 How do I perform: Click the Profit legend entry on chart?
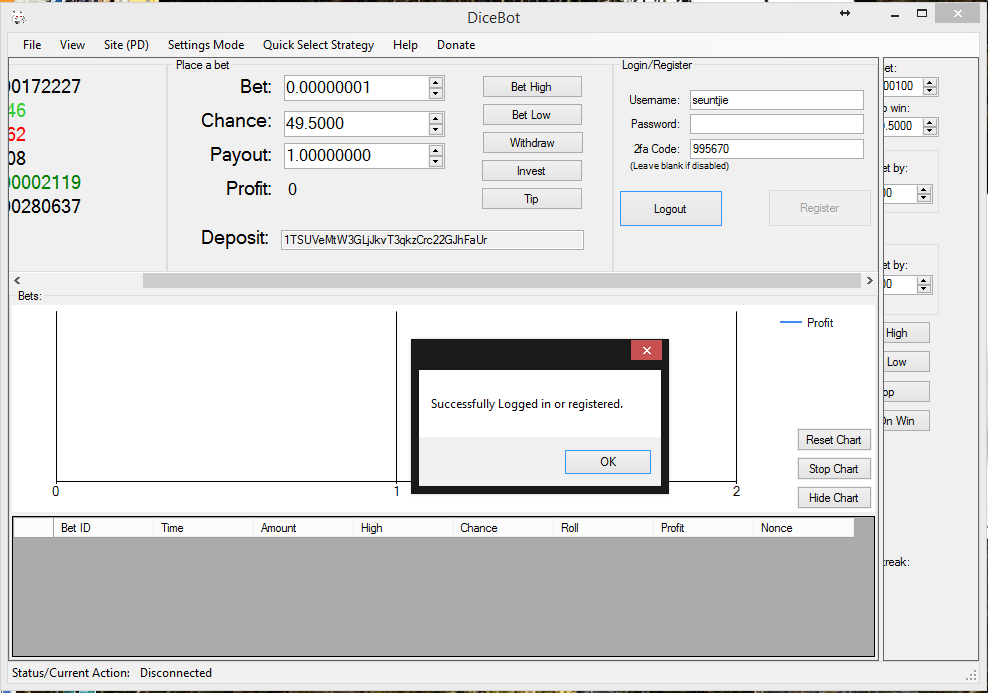pos(807,323)
